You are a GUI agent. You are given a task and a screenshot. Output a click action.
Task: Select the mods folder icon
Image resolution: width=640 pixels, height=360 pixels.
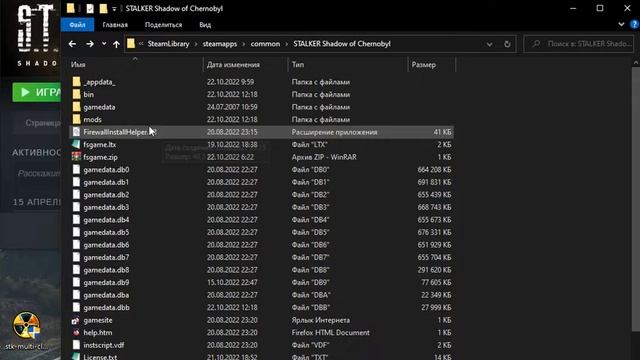(76, 120)
